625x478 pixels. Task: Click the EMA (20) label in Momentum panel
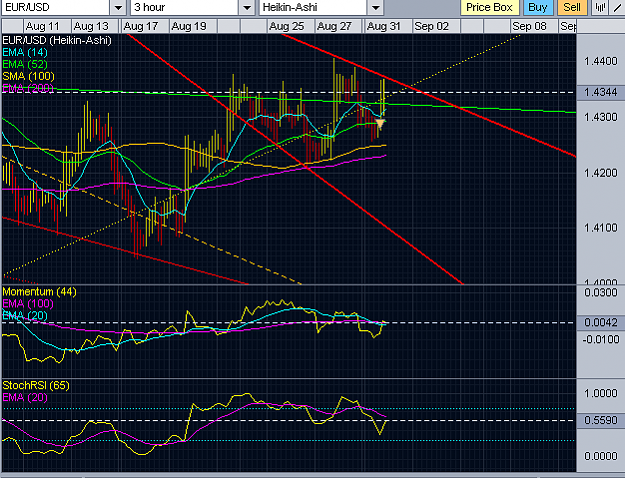point(25,316)
